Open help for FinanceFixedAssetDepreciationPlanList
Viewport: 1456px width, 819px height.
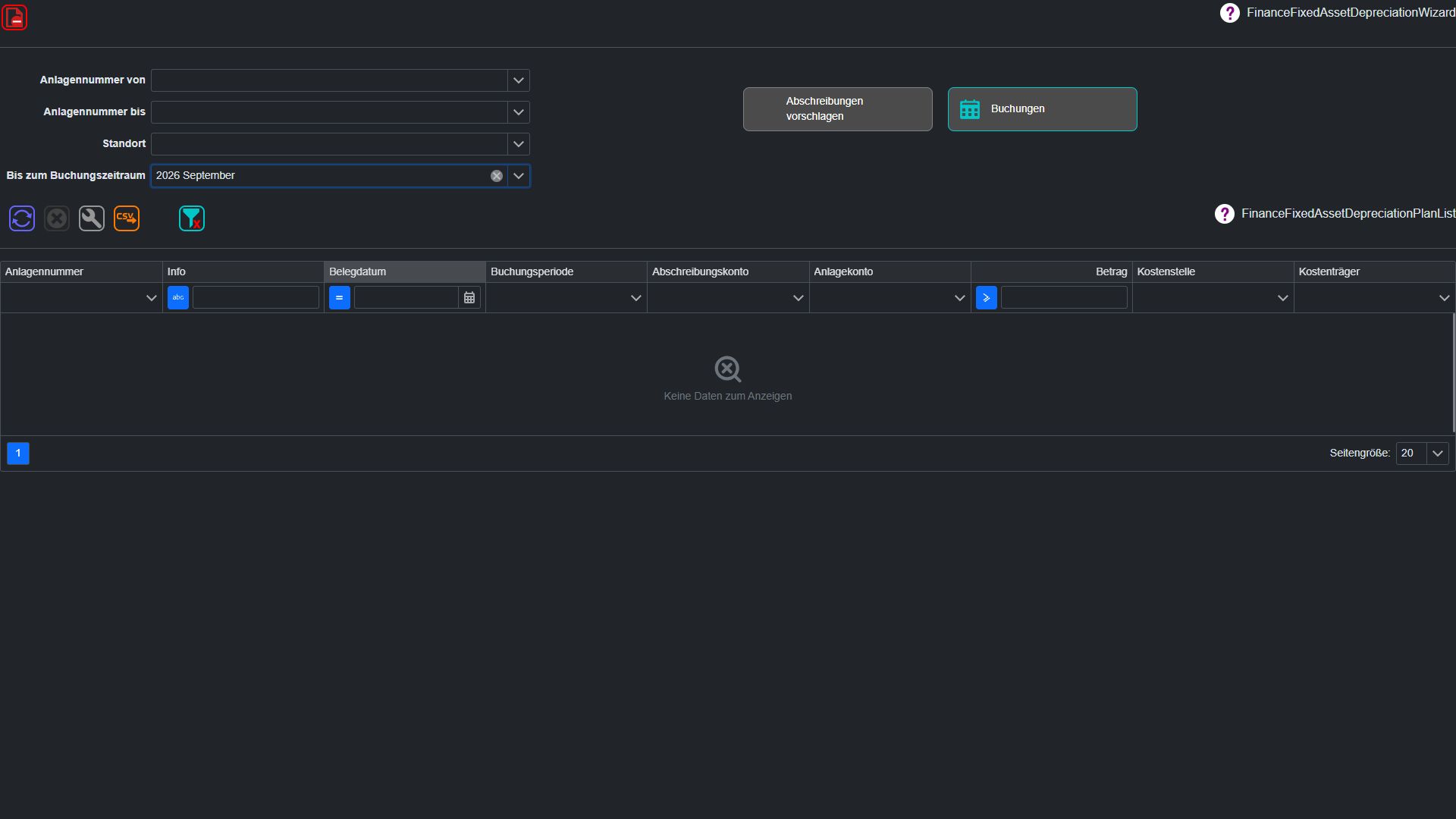[x=1224, y=214]
